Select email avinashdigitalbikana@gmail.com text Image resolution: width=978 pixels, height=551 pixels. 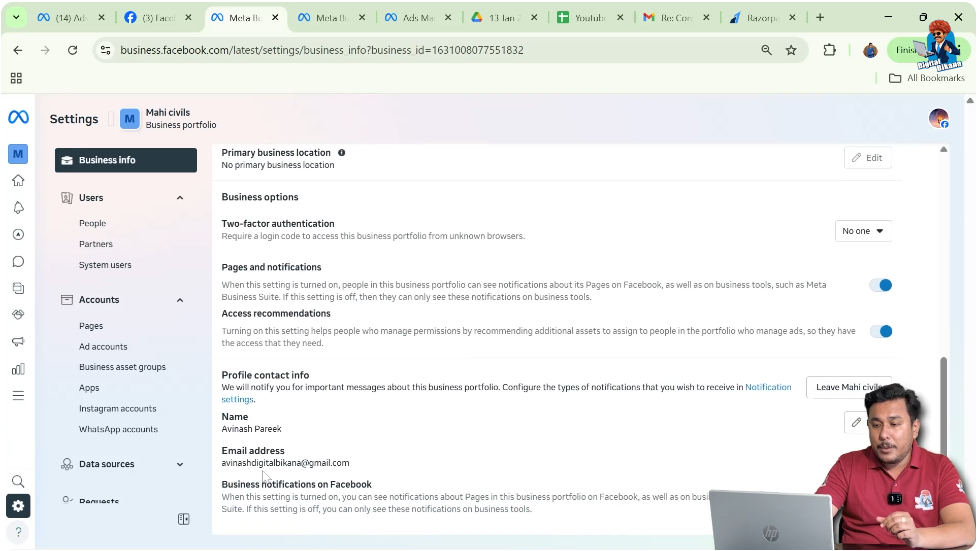click(x=285, y=463)
